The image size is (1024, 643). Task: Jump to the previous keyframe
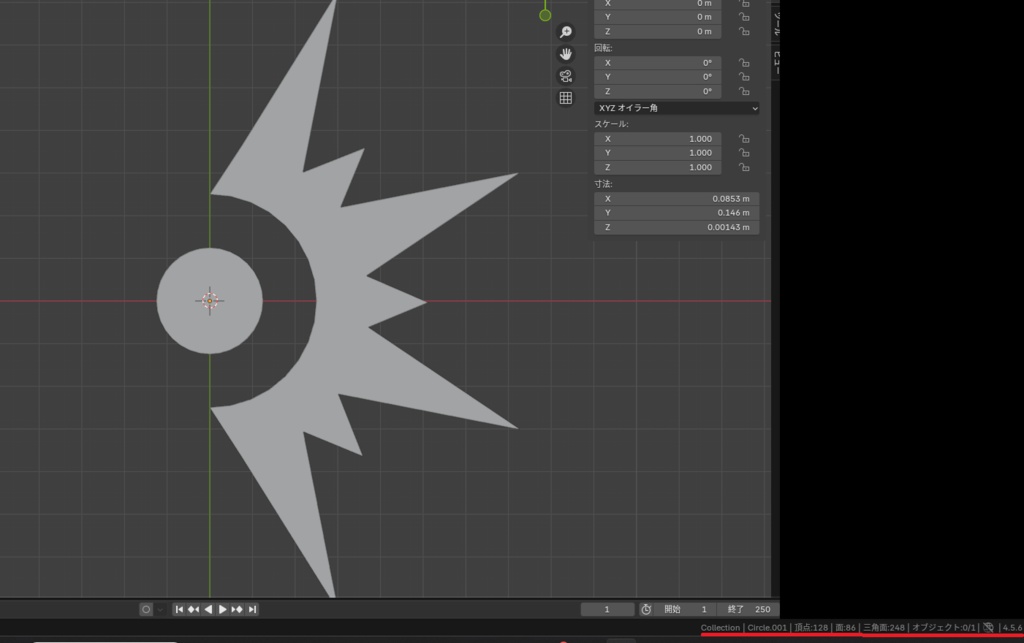193,609
